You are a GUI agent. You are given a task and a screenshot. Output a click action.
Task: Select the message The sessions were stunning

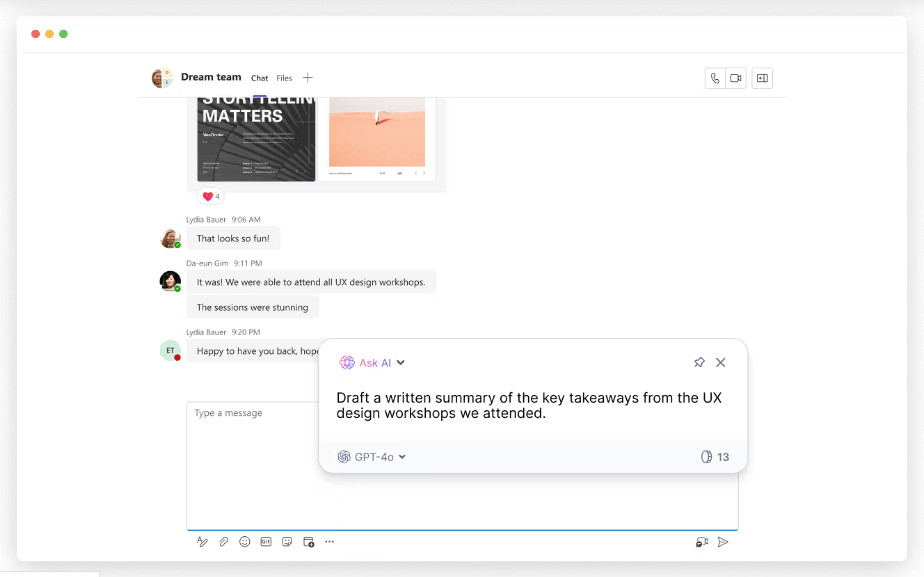(252, 307)
